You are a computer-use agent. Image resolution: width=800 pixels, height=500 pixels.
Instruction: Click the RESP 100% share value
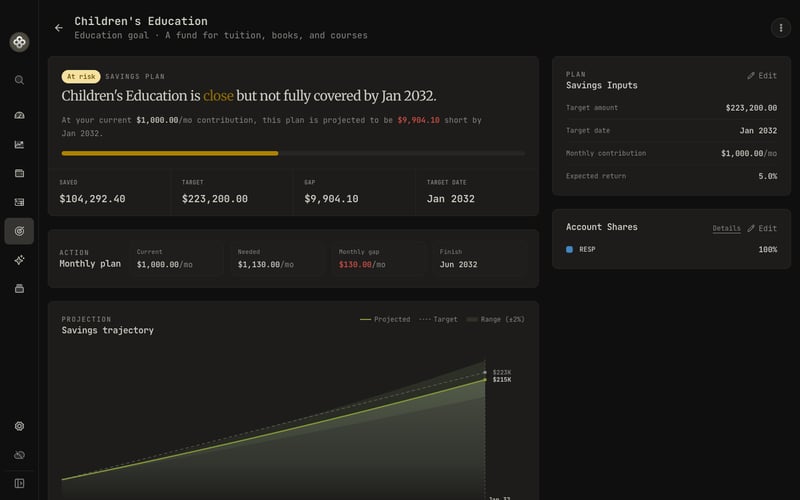point(767,249)
